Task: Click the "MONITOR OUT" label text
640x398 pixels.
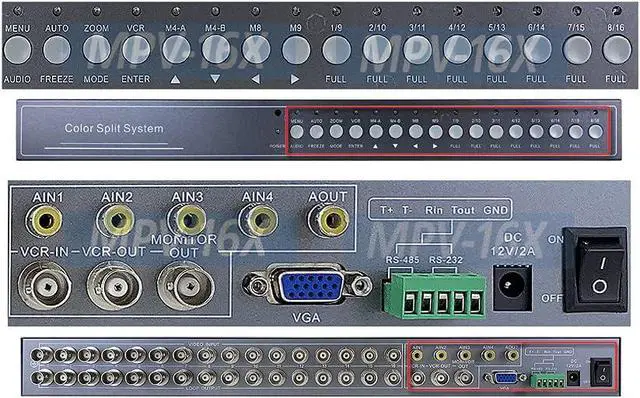Action: [x=184, y=246]
